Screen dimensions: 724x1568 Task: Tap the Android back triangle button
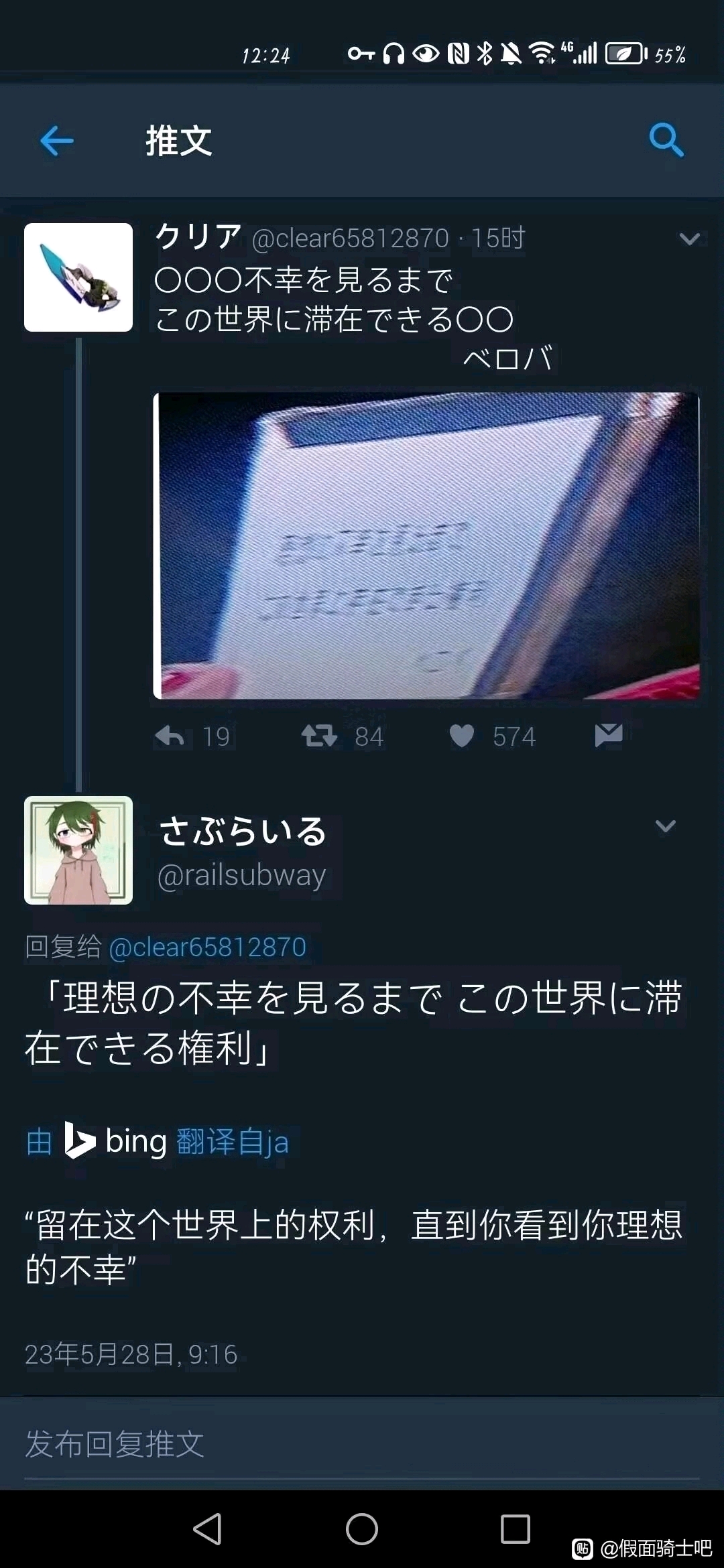click(x=208, y=1529)
